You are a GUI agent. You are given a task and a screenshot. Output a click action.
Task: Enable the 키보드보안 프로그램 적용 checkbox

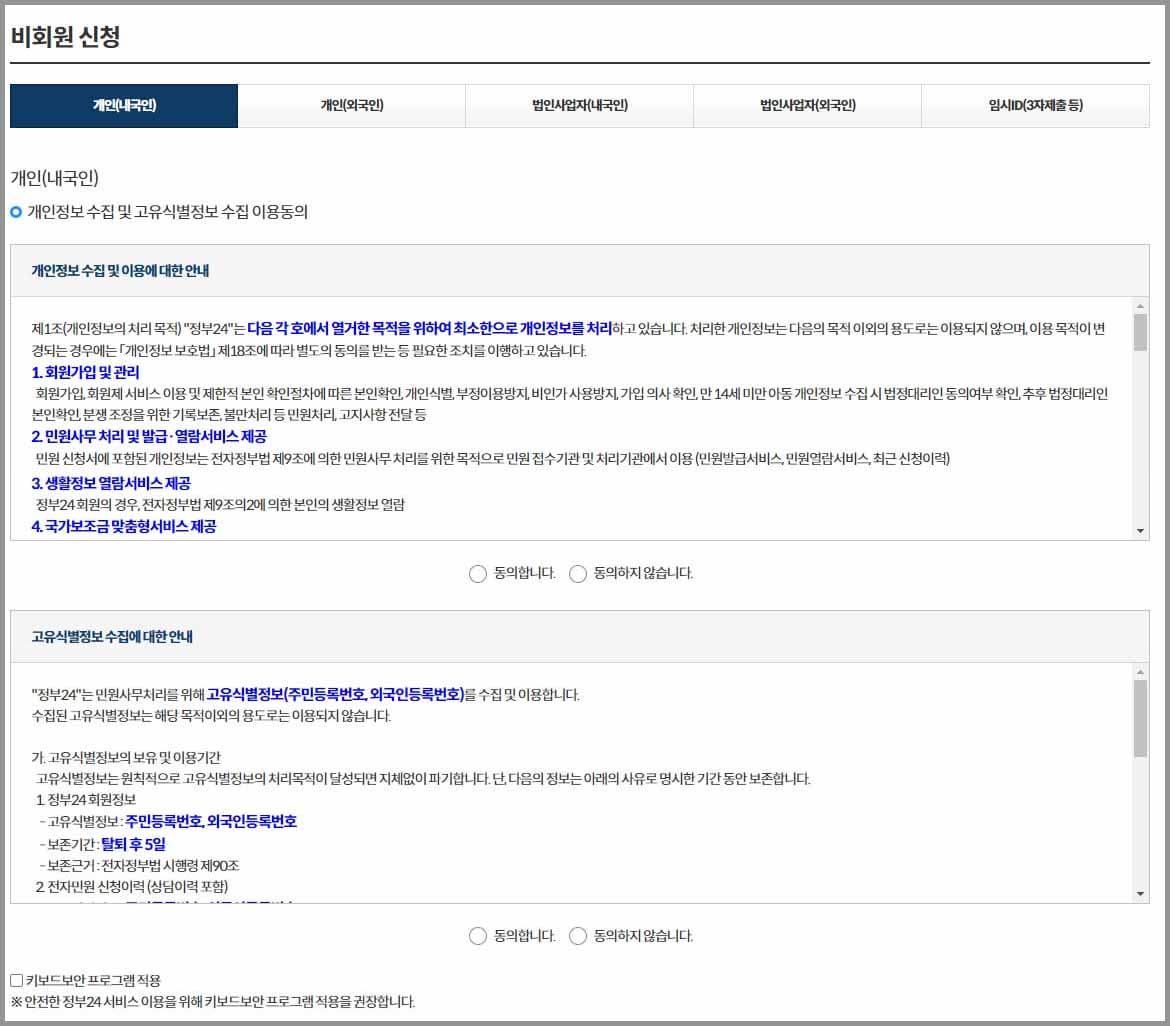pos(16,981)
